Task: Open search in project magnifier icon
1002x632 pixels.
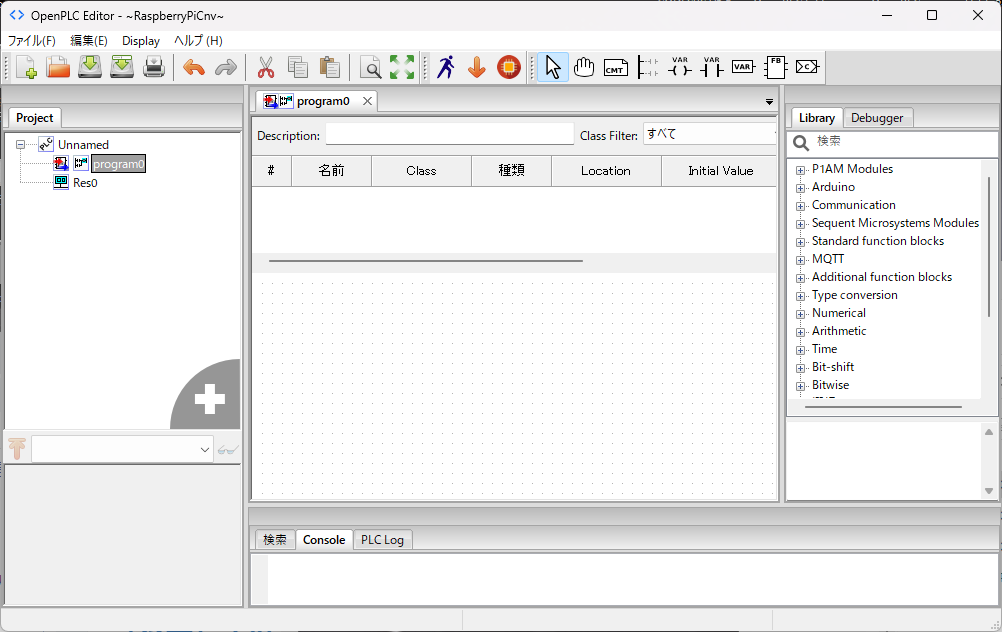Action: 370,67
